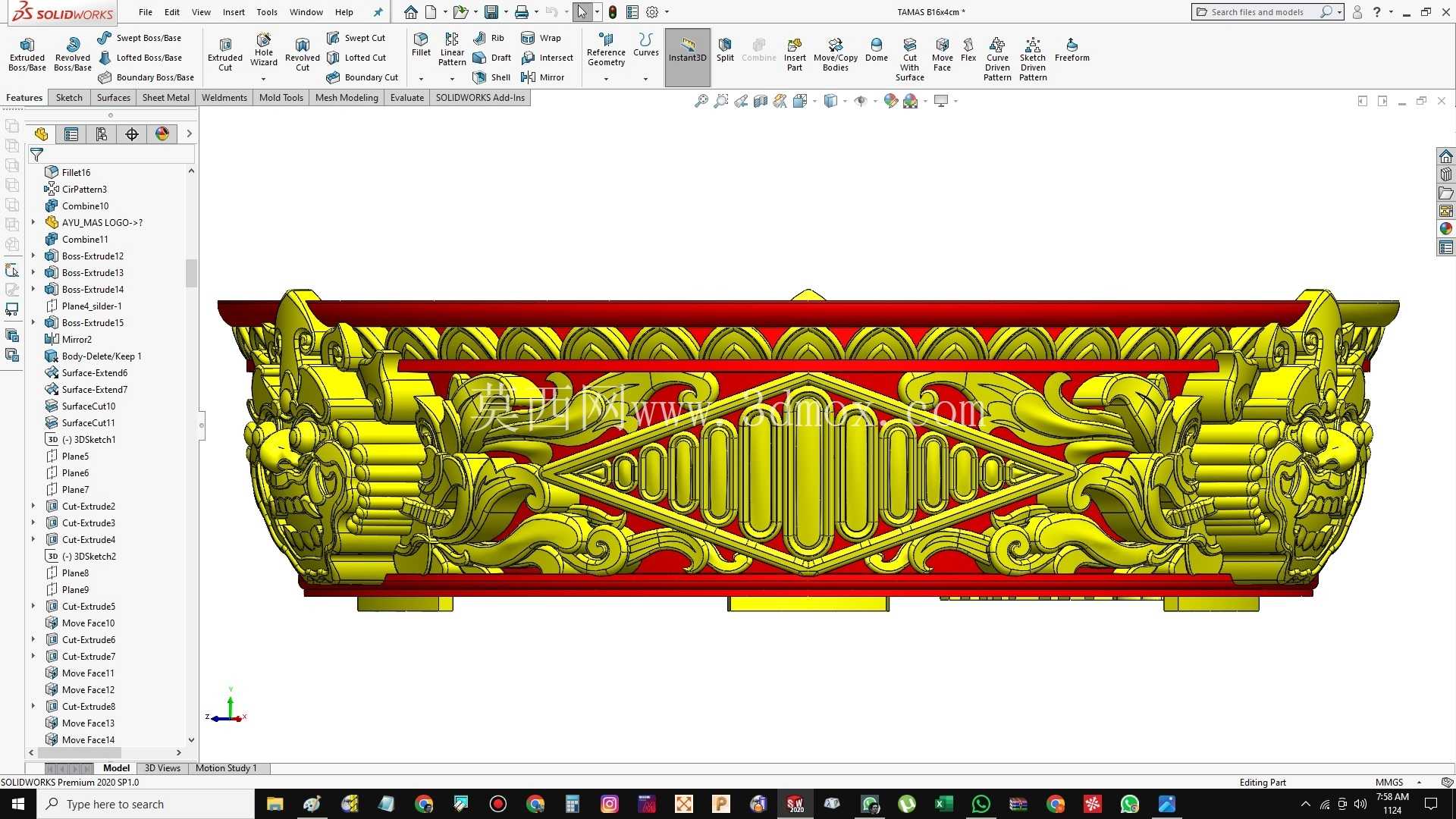Click the Lofted Boss/Base tool

pos(140,58)
